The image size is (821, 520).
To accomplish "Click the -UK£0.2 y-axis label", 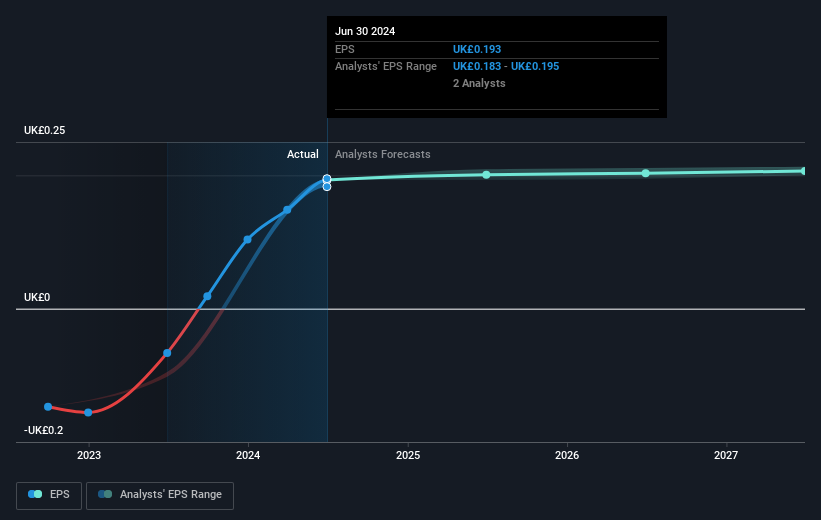I will click(43, 430).
